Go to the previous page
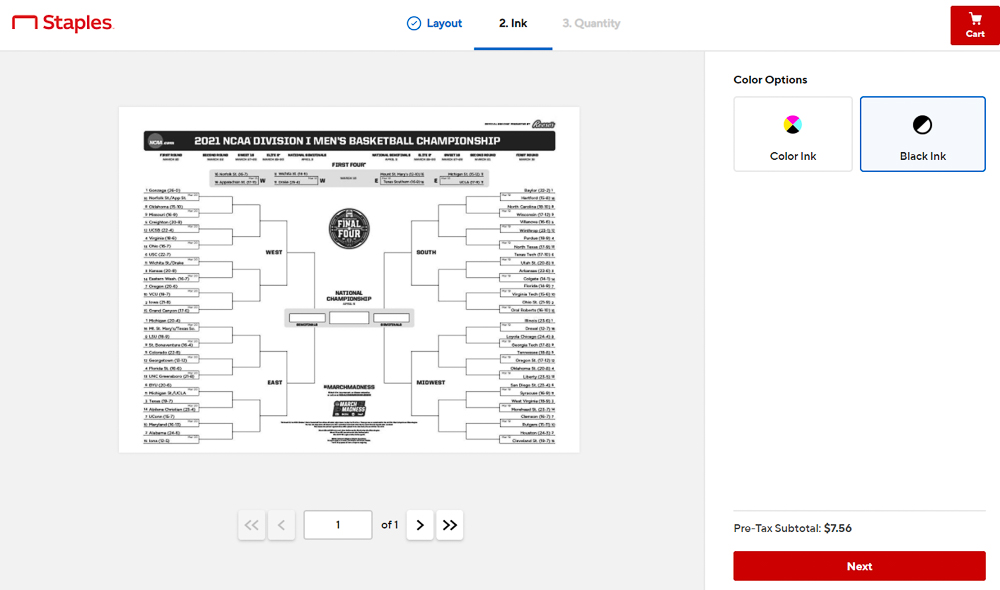The height and width of the screenshot is (590, 1000). click(281, 525)
